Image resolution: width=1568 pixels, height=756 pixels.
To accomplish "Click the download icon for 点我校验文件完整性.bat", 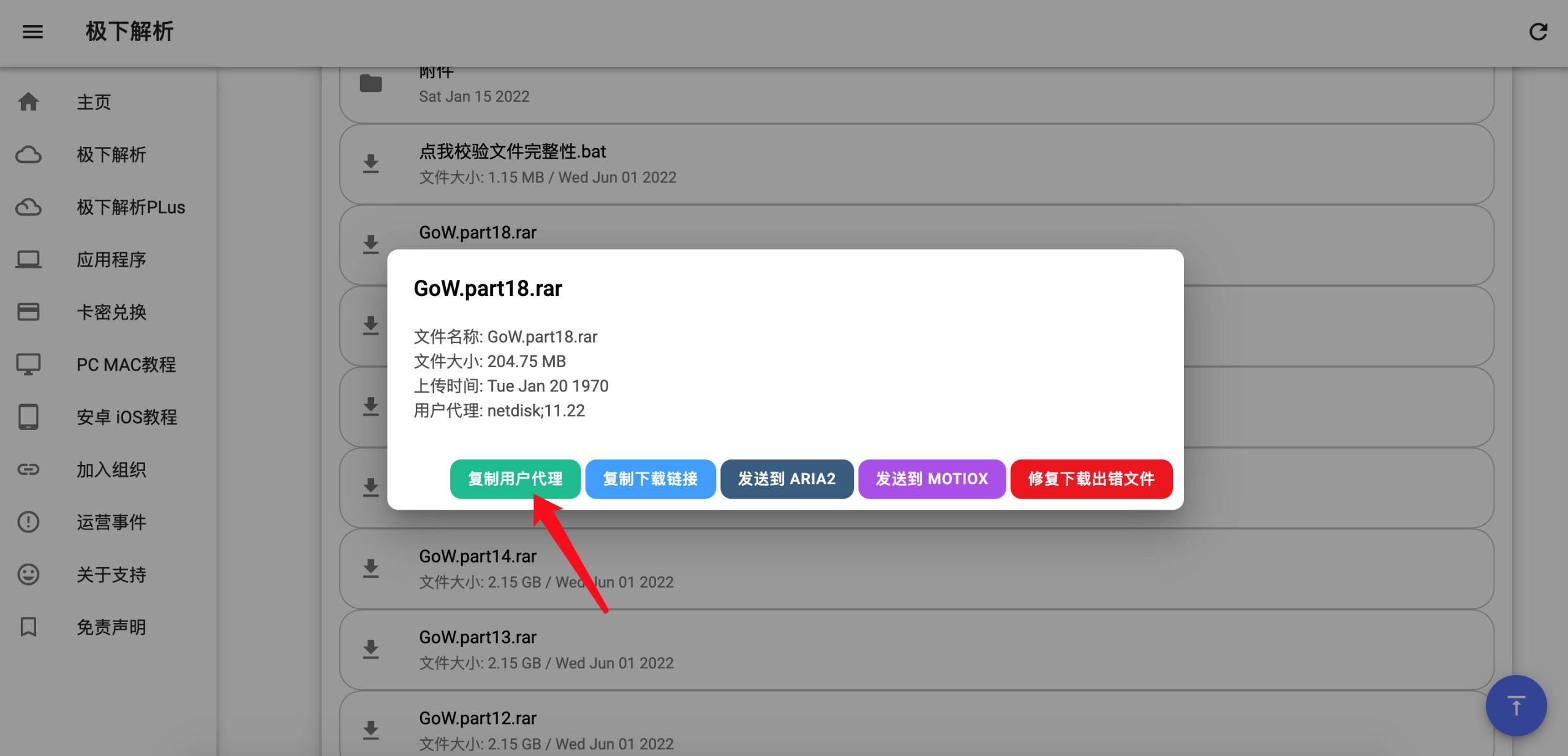I will tap(370, 164).
